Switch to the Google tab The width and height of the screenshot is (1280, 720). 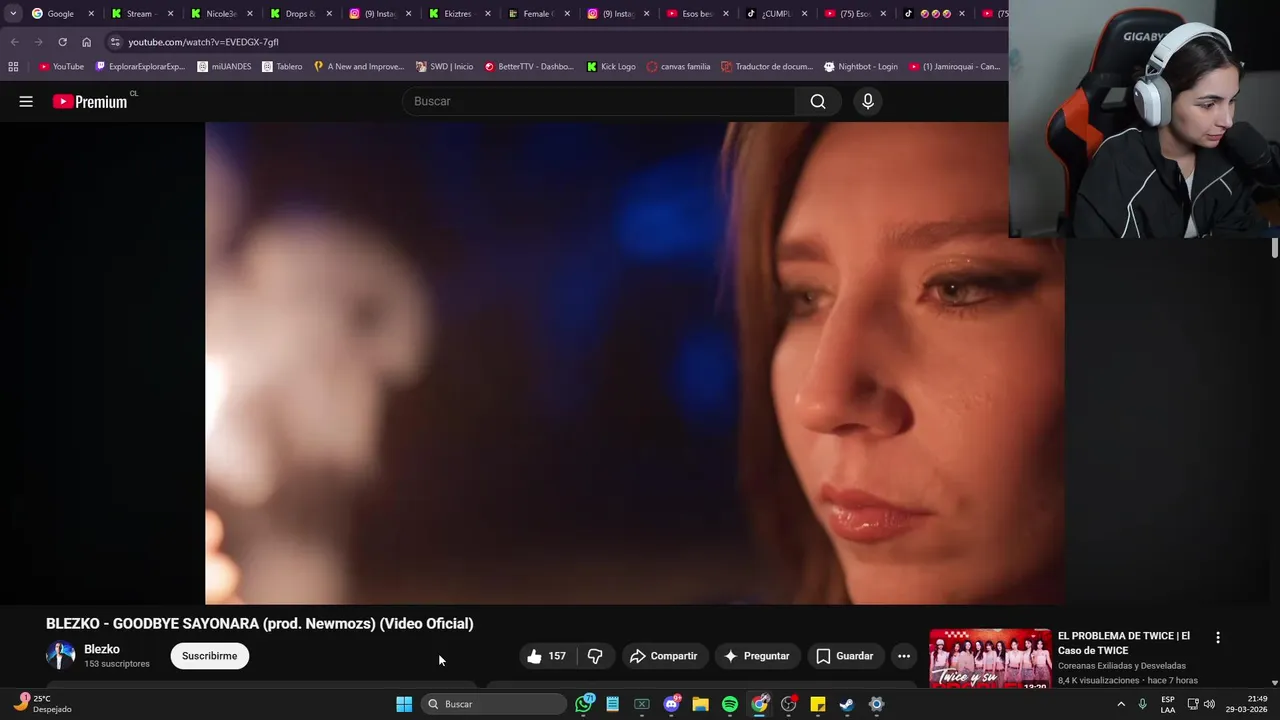61,14
